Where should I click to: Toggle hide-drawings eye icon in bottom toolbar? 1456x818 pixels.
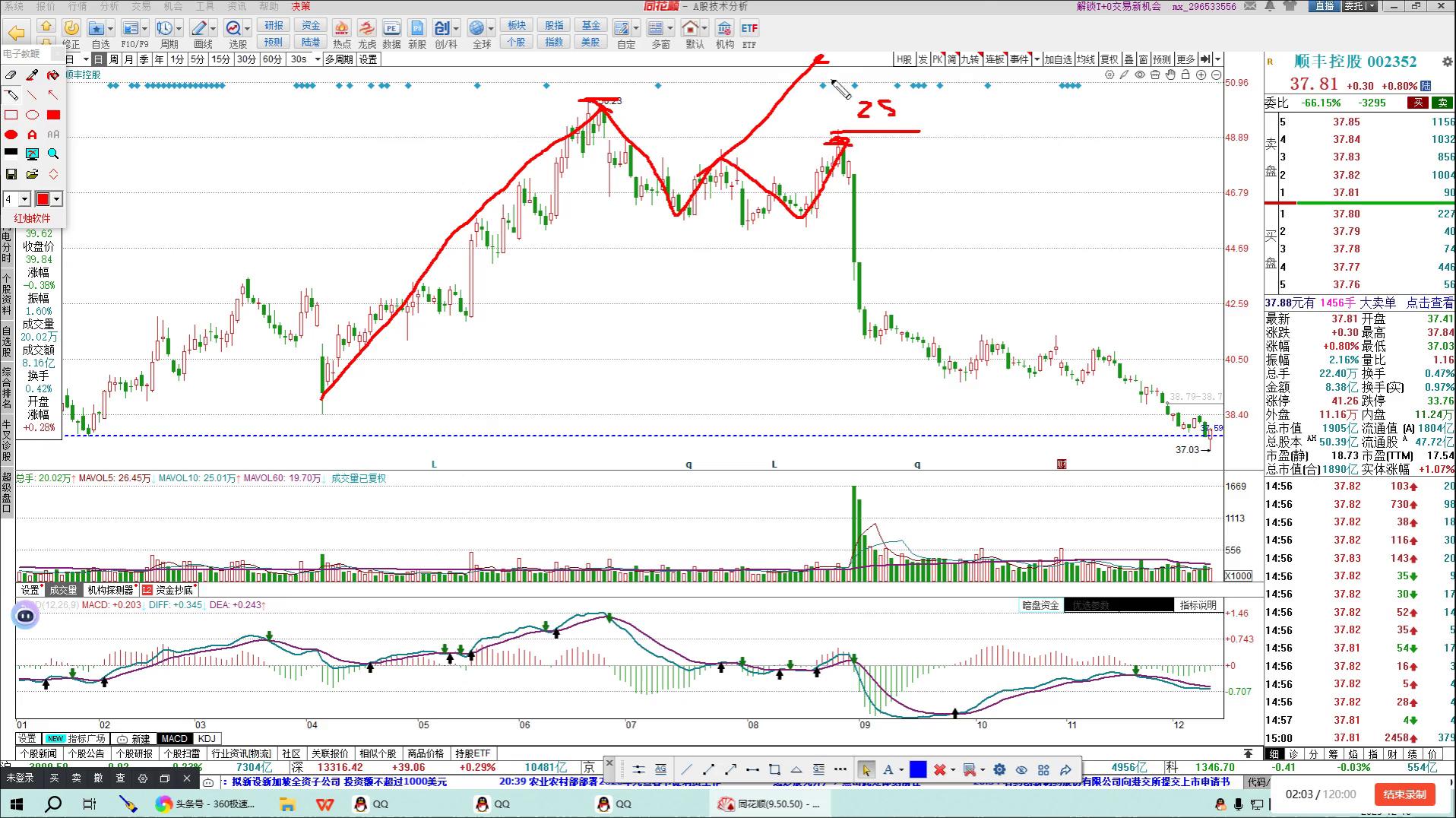(x=1021, y=769)
